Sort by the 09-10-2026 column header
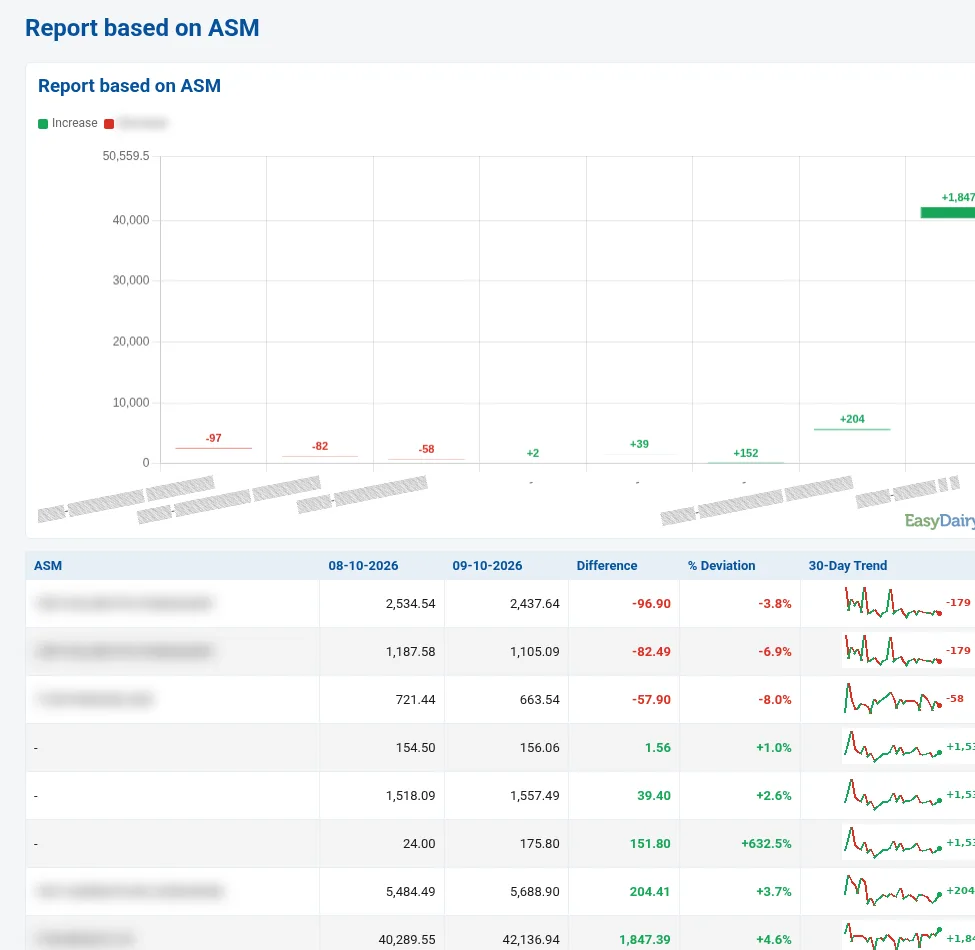Image resolution: width=975 pixels, height=950 pixels. 487,566
